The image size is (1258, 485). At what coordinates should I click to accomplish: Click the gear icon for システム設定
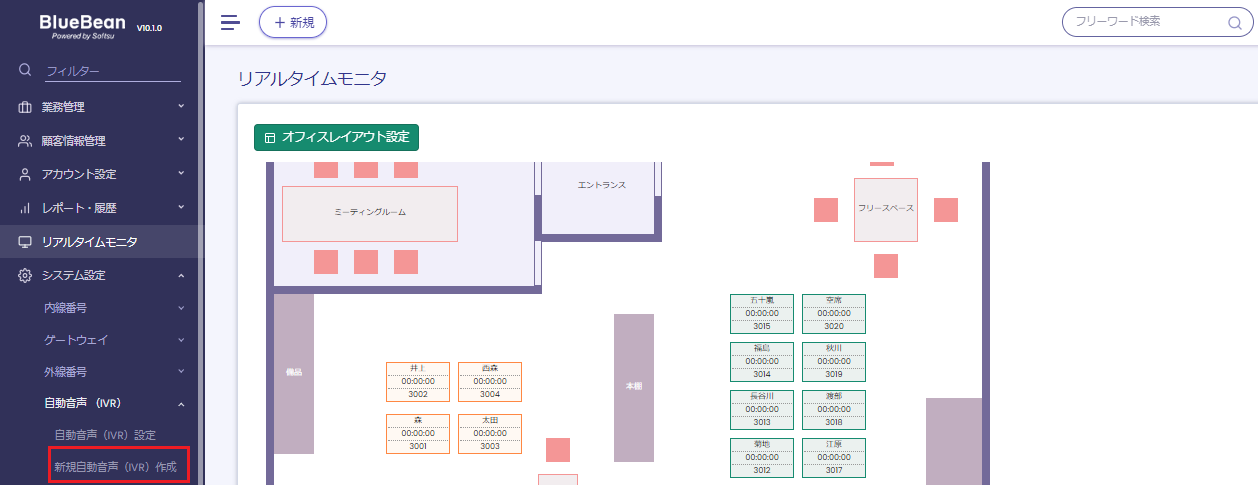click(26, 275)
